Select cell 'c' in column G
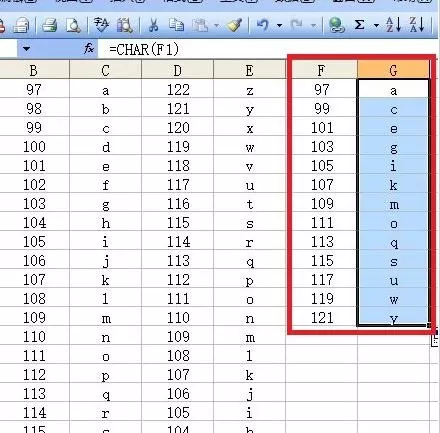 click(x=393, y=108)
